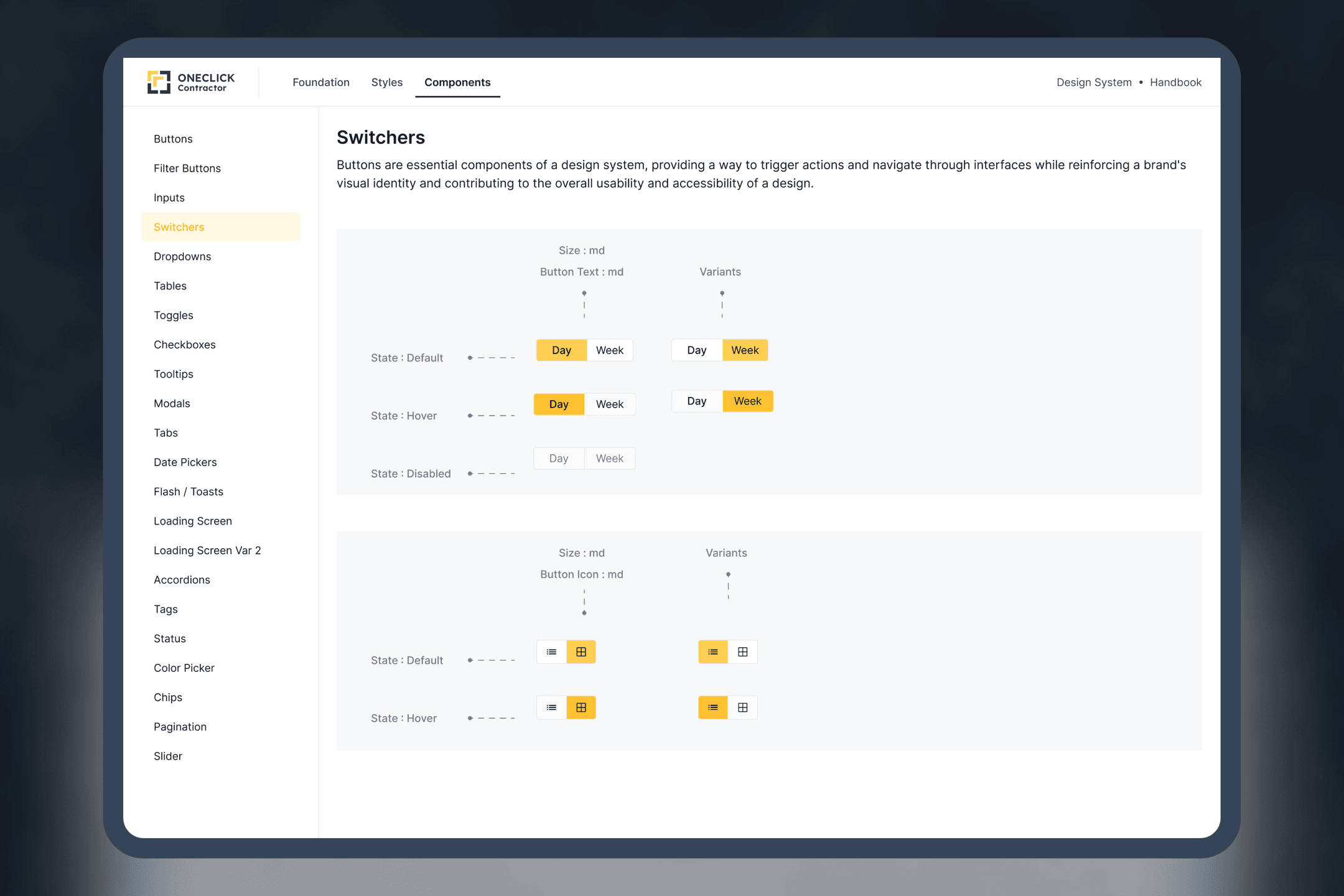
Task: Click the 'Button Icon : md' label
Action: click(582, 574)
